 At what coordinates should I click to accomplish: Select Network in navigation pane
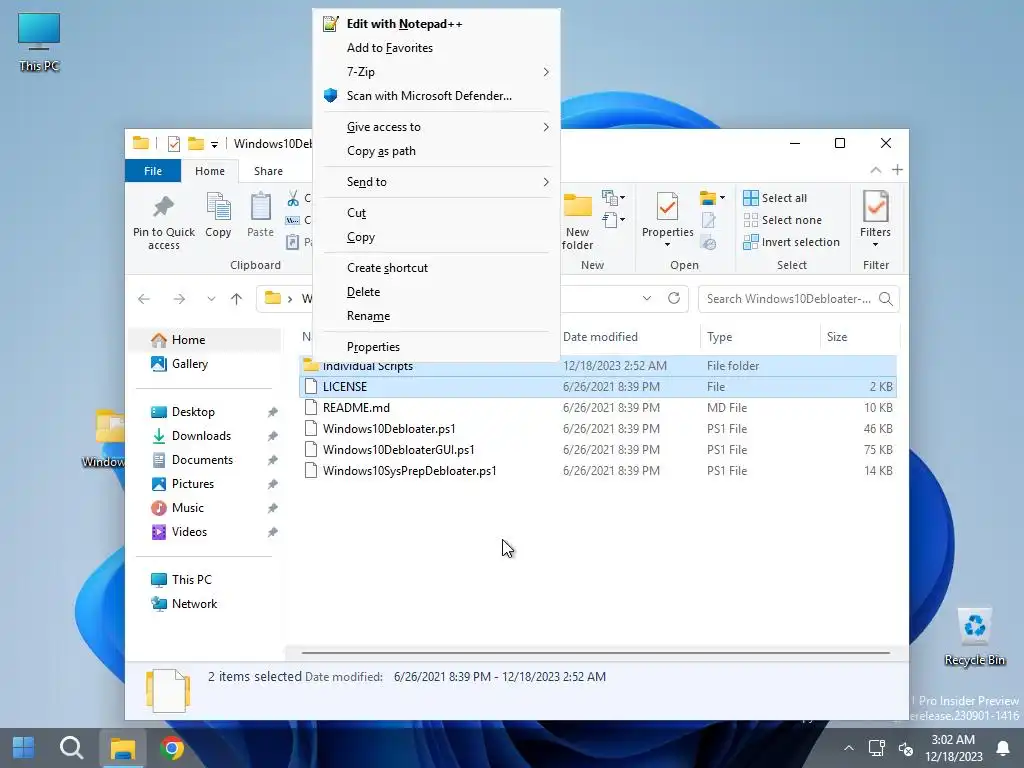(205, 603)
